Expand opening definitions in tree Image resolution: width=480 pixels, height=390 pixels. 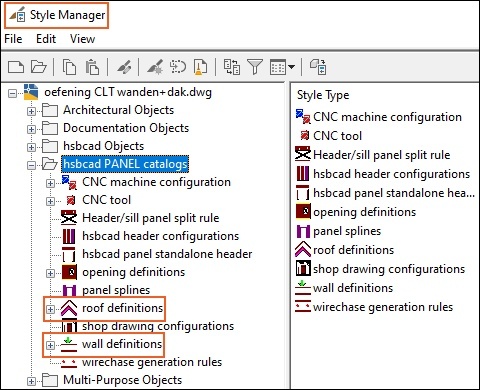click(50, 273)
